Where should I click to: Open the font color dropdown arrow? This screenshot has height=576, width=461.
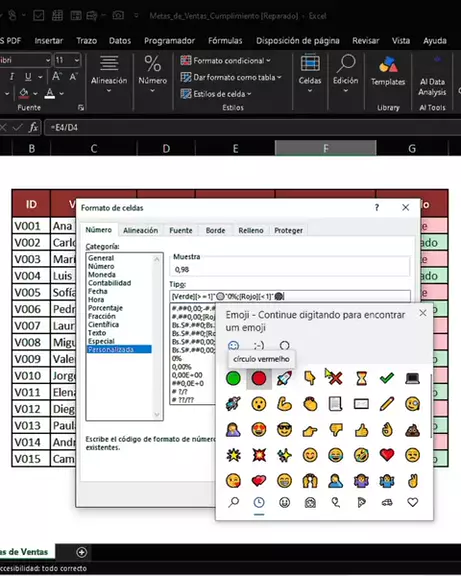click(x=61, y=94)
